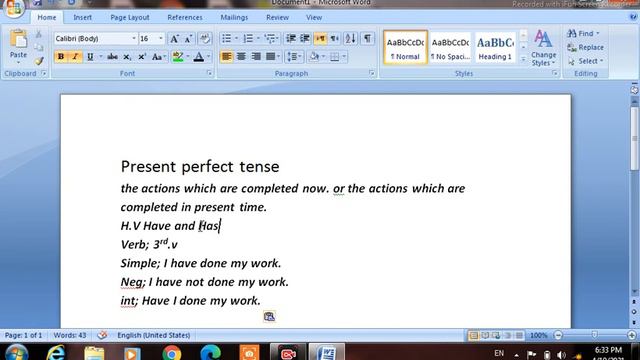
Task: Click Shading paint bucket icon
Action: [x=314, y=57]
